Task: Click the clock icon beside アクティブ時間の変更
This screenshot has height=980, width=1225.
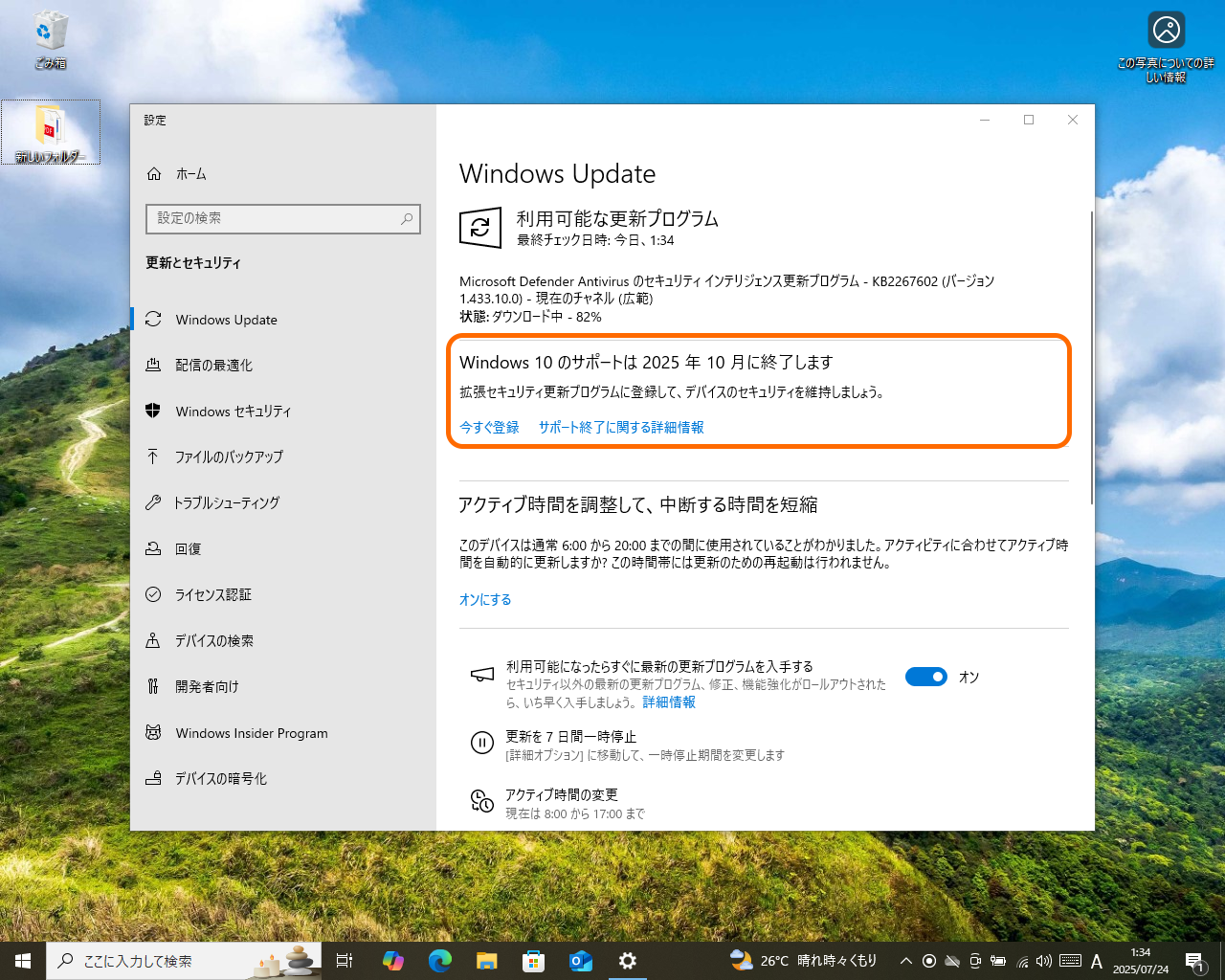Action: coord(481,802)
